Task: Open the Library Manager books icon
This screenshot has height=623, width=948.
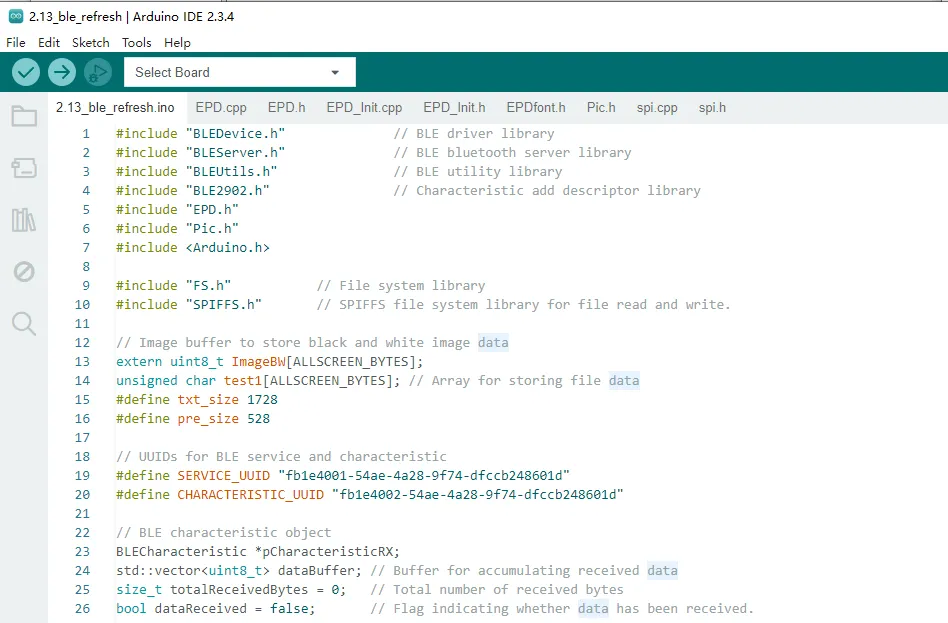Action: pos(24,220)
